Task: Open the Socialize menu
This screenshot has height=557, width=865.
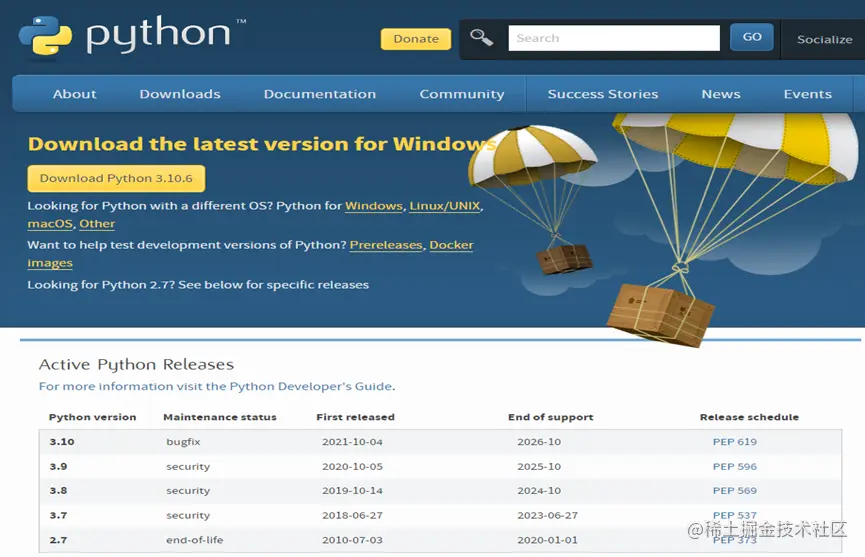Action: coord(824,39)
